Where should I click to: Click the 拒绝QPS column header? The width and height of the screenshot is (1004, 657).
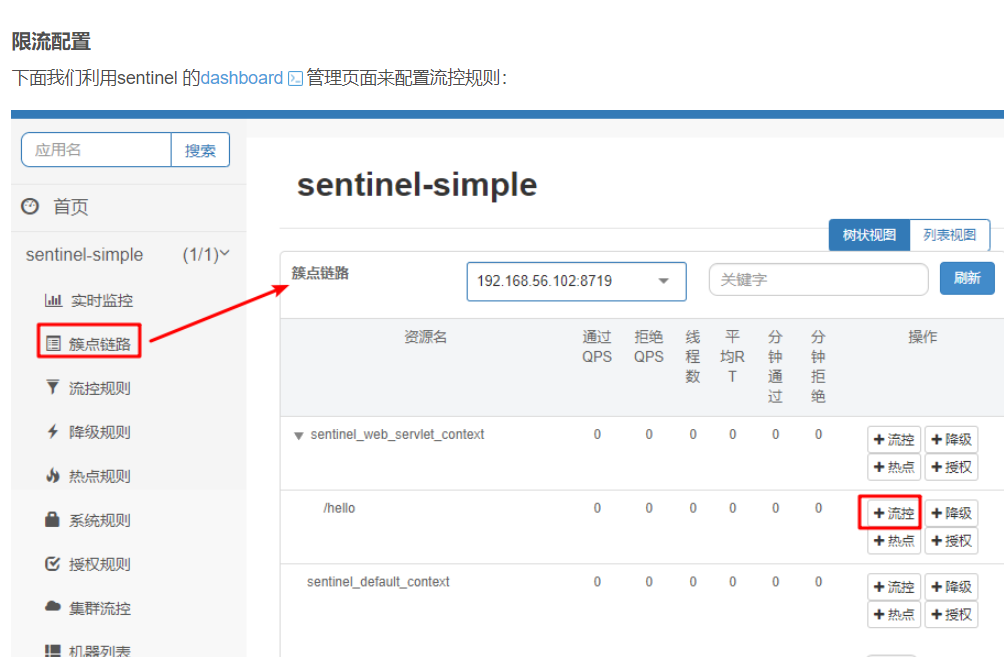pos(649,346)
